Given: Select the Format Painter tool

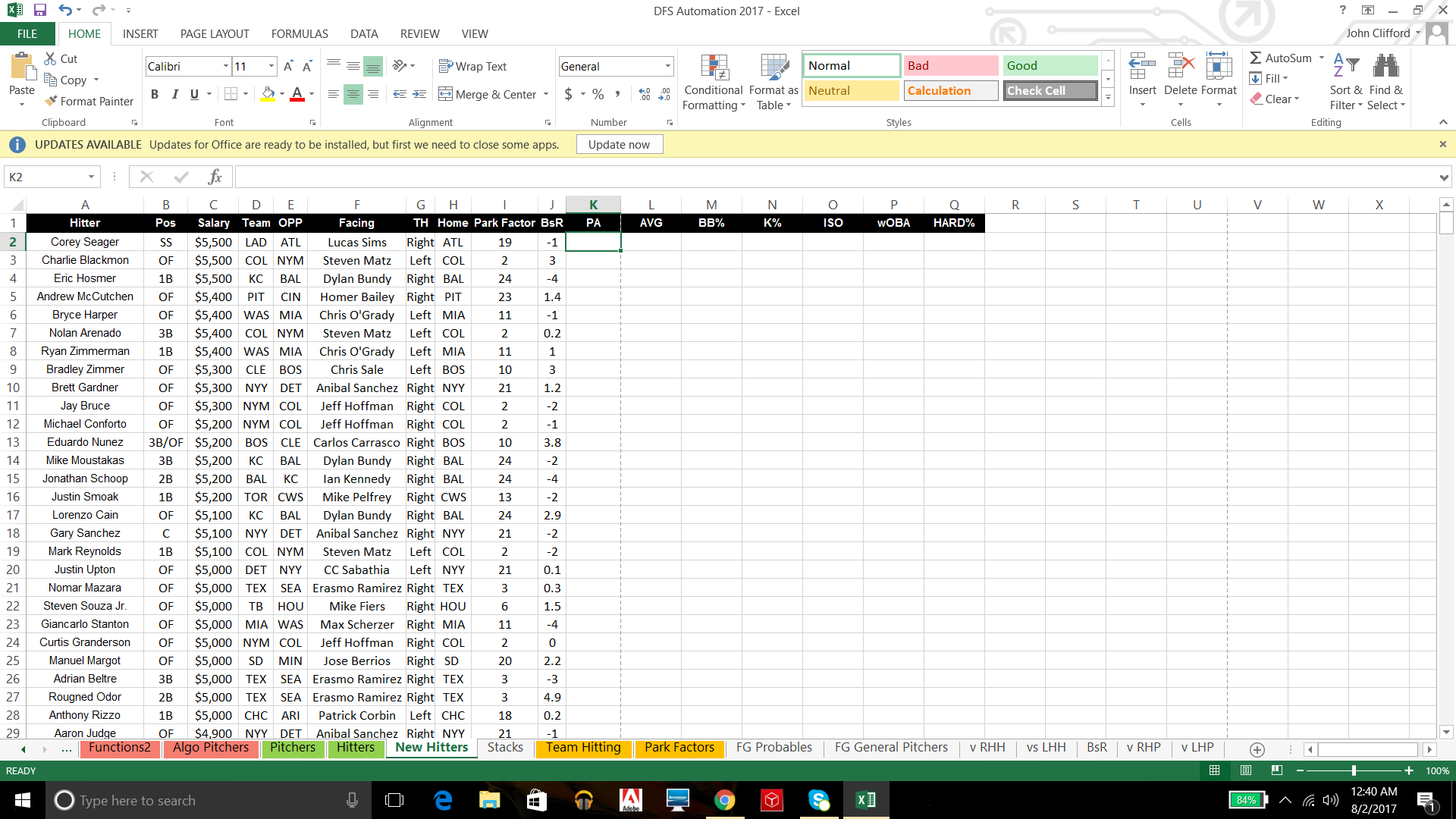Looking at the screenshot, I should [89, 101].
